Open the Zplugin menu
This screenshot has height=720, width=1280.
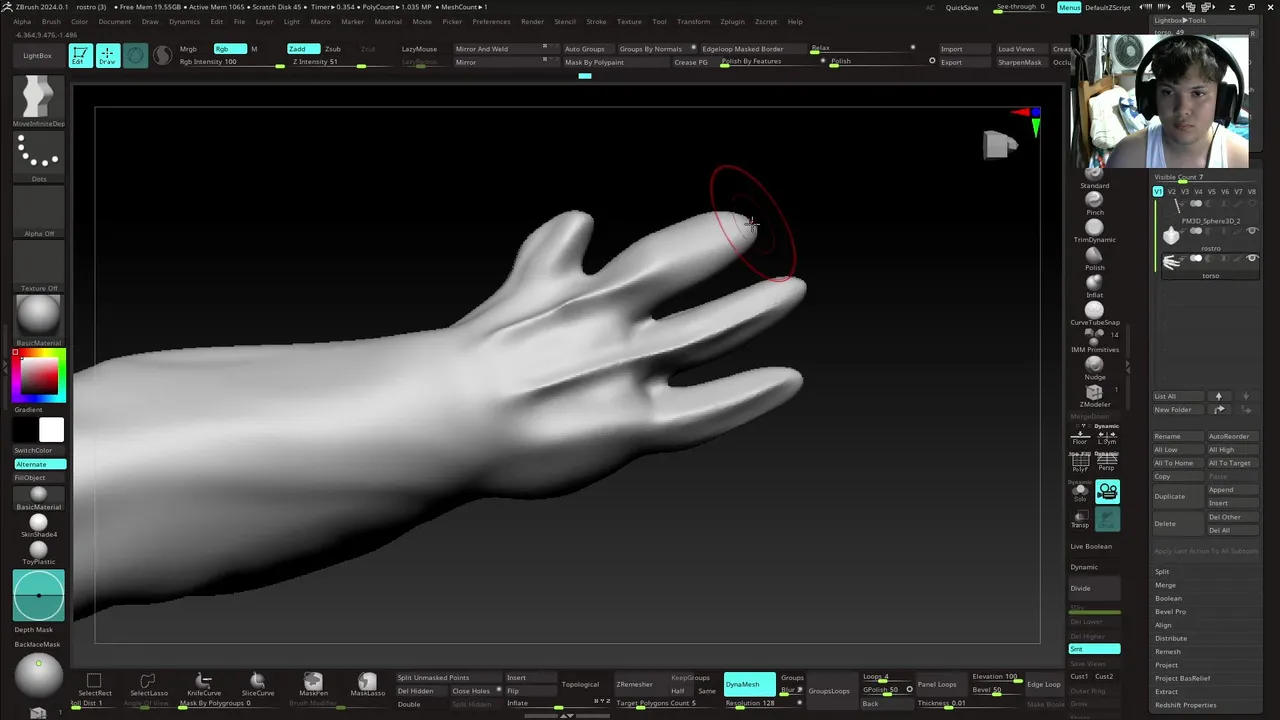click(732, 21)
